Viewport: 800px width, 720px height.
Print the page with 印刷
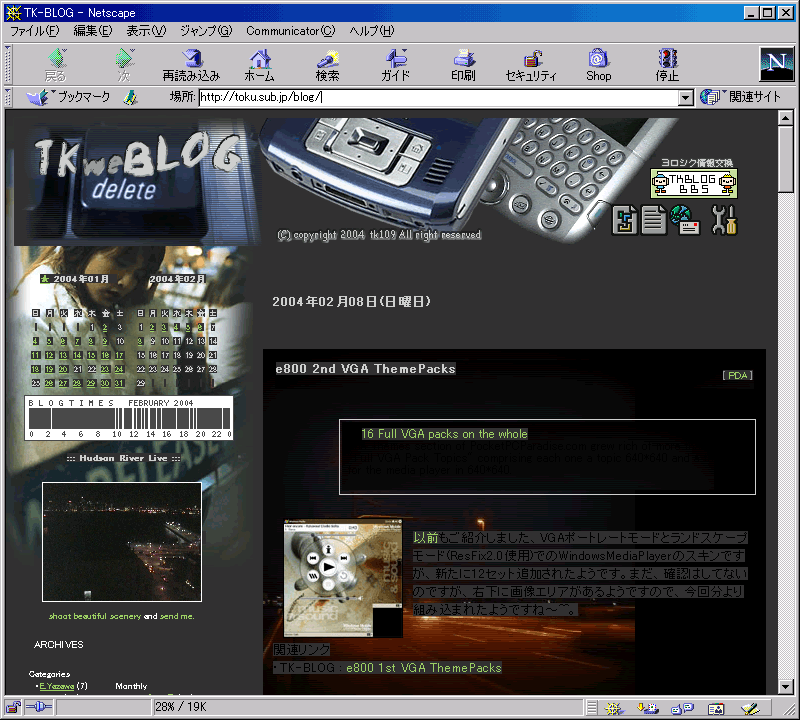463,65
